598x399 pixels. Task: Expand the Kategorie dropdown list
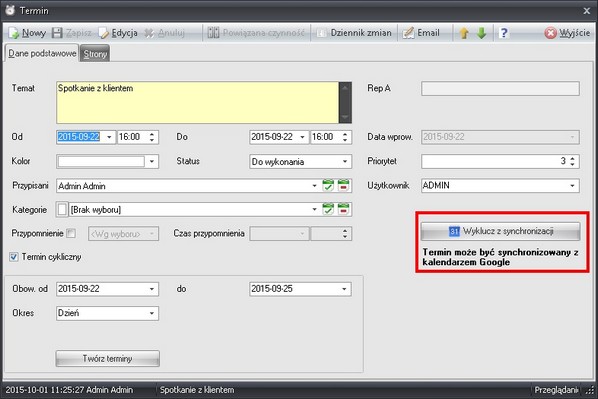pos(314,209)
